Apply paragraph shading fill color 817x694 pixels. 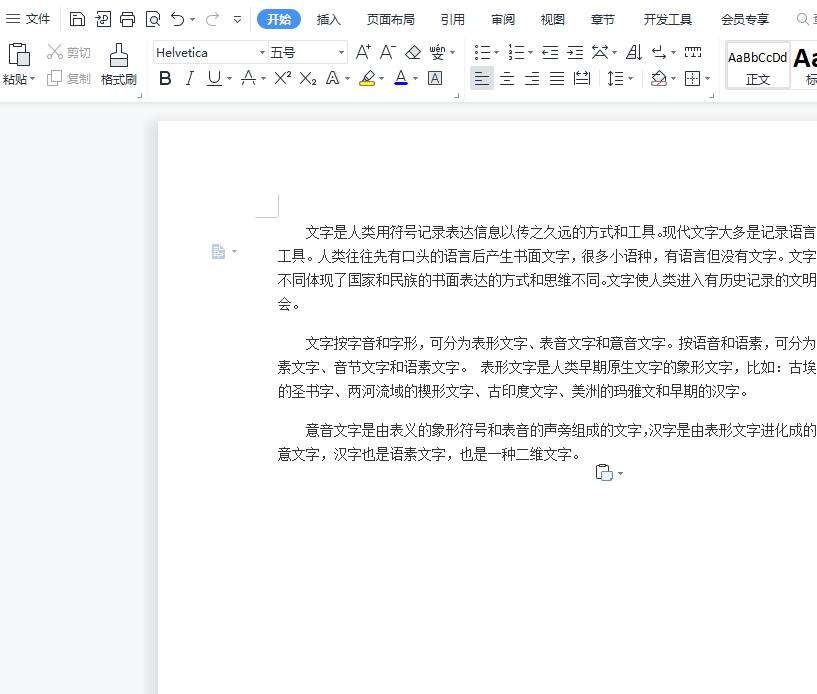coord(659,79)
